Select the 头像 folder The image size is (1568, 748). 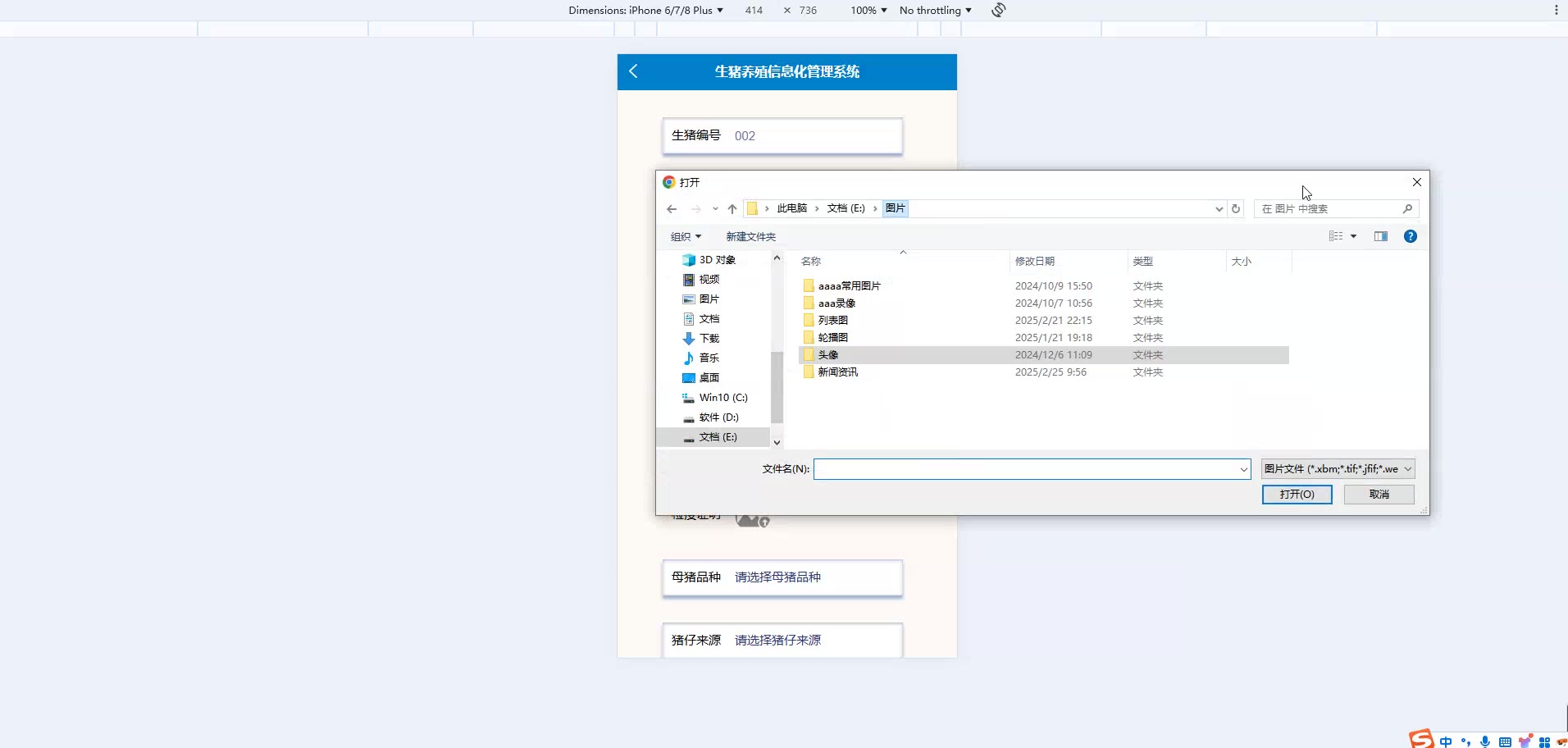828,355
